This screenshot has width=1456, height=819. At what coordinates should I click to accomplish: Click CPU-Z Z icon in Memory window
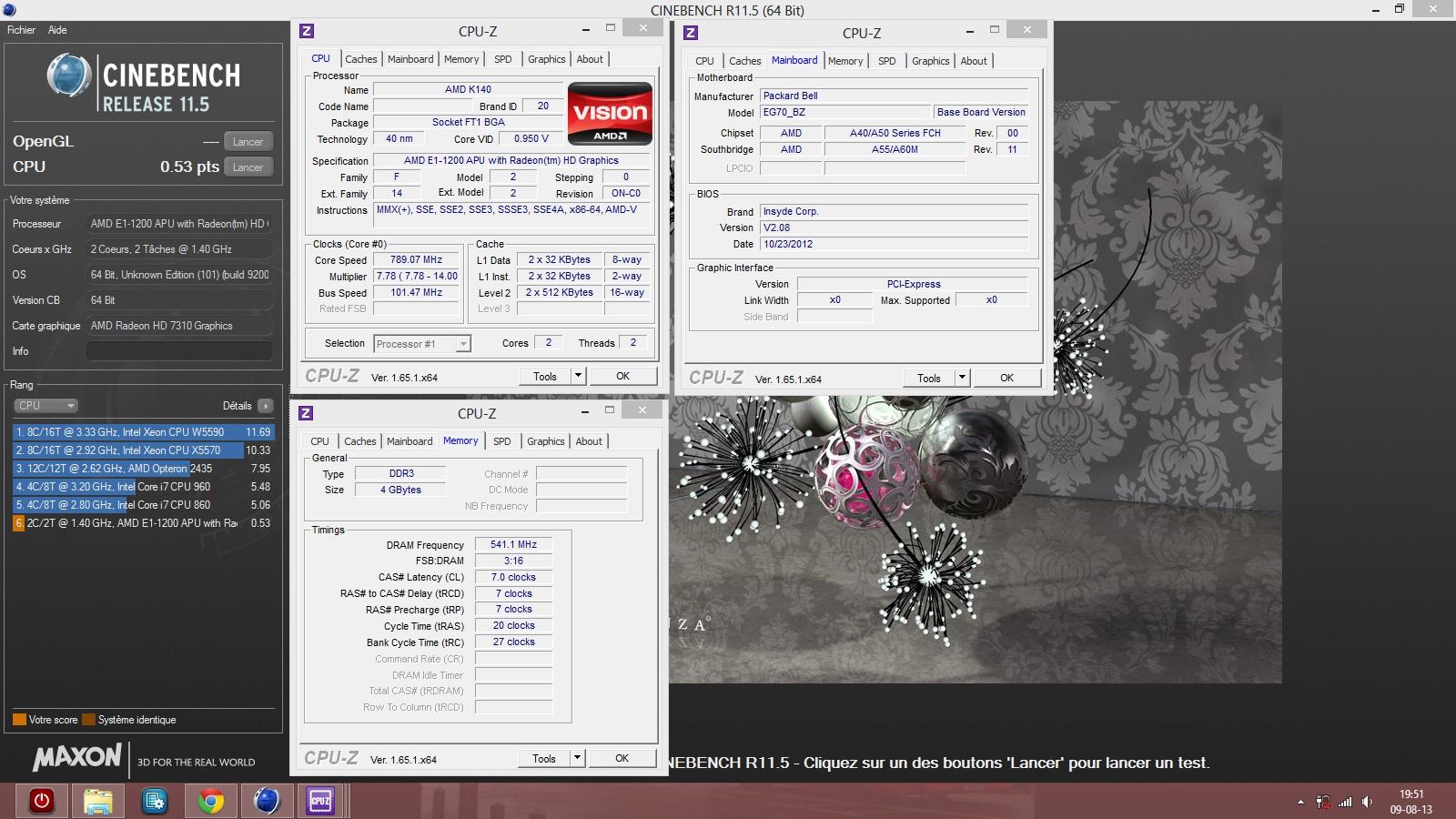click(x=306, y=413)
